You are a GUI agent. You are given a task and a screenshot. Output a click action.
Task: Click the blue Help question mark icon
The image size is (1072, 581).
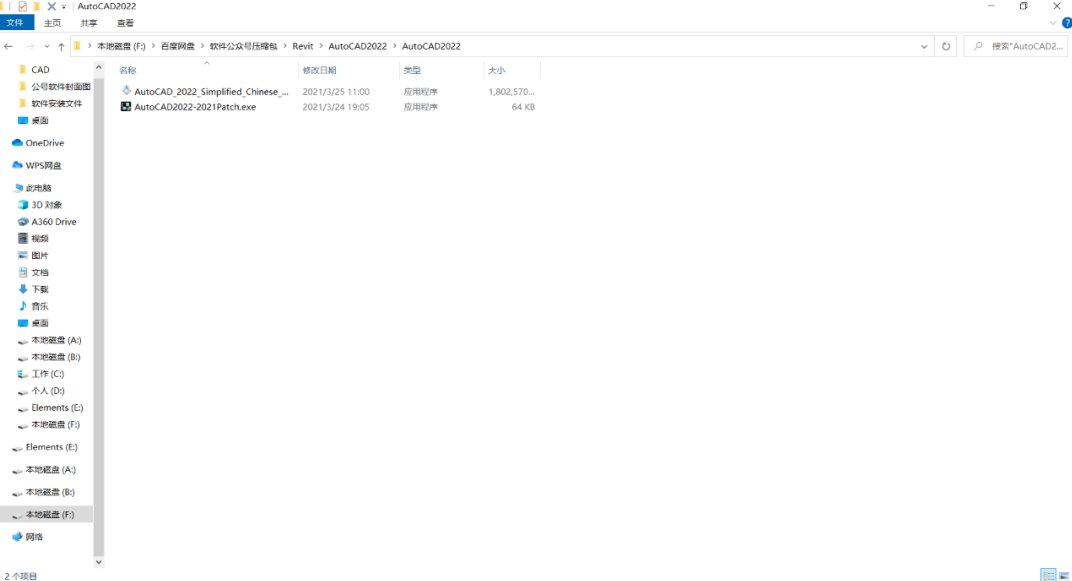(x=1067, y=23)
